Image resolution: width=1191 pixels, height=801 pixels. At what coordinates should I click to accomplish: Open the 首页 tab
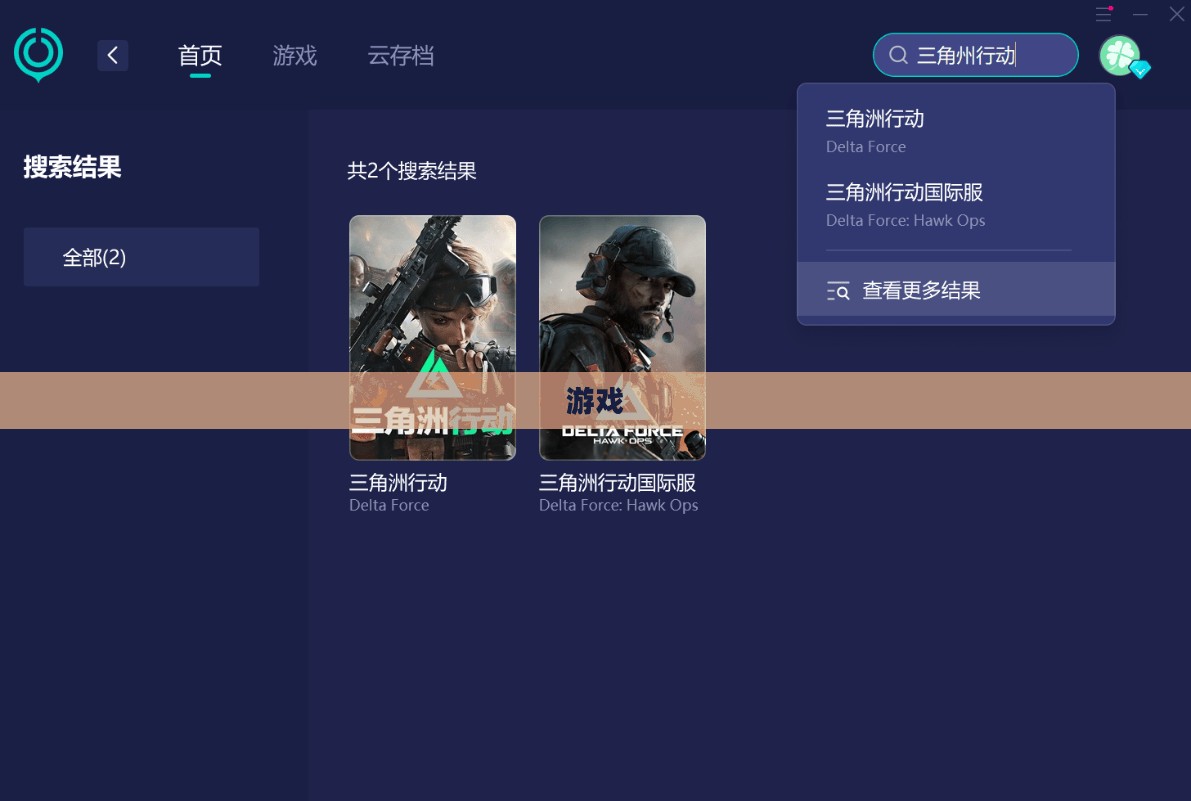click(200, 55)
